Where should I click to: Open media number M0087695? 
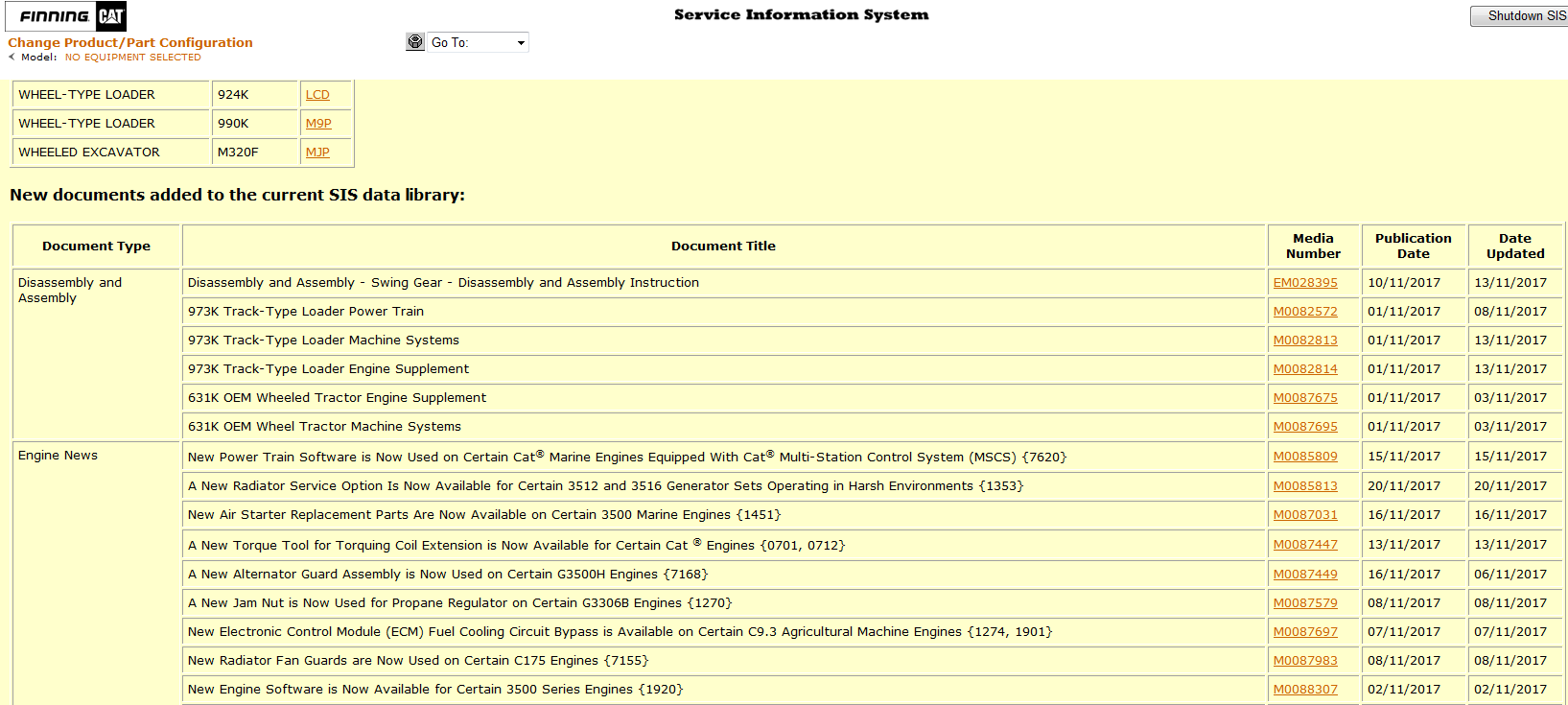pos(1305,427)
